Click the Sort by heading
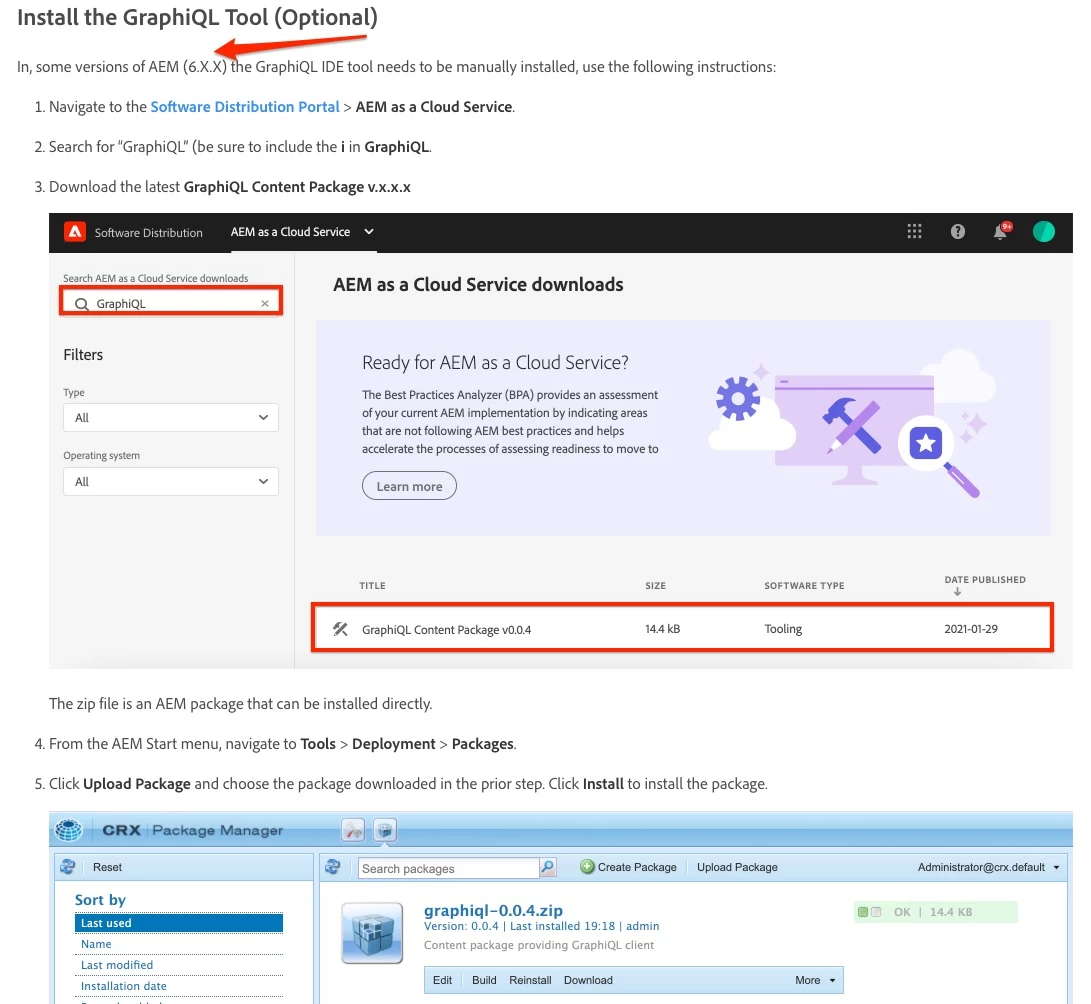This screenshot has width=1091, height=1004. click(x=100, y=900)
